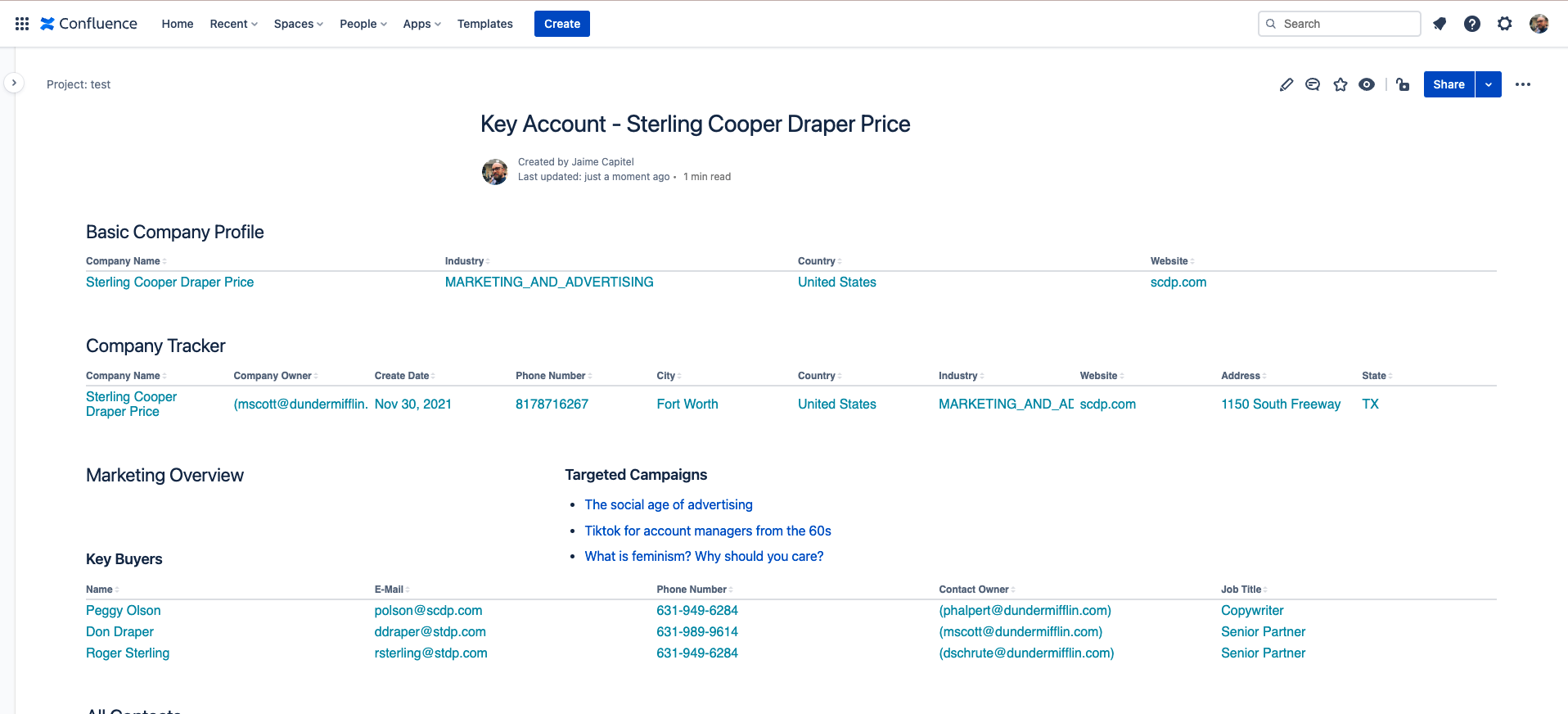Sort Company Tracker by State column
The image size is (1568, 714).
point(1377,376)
